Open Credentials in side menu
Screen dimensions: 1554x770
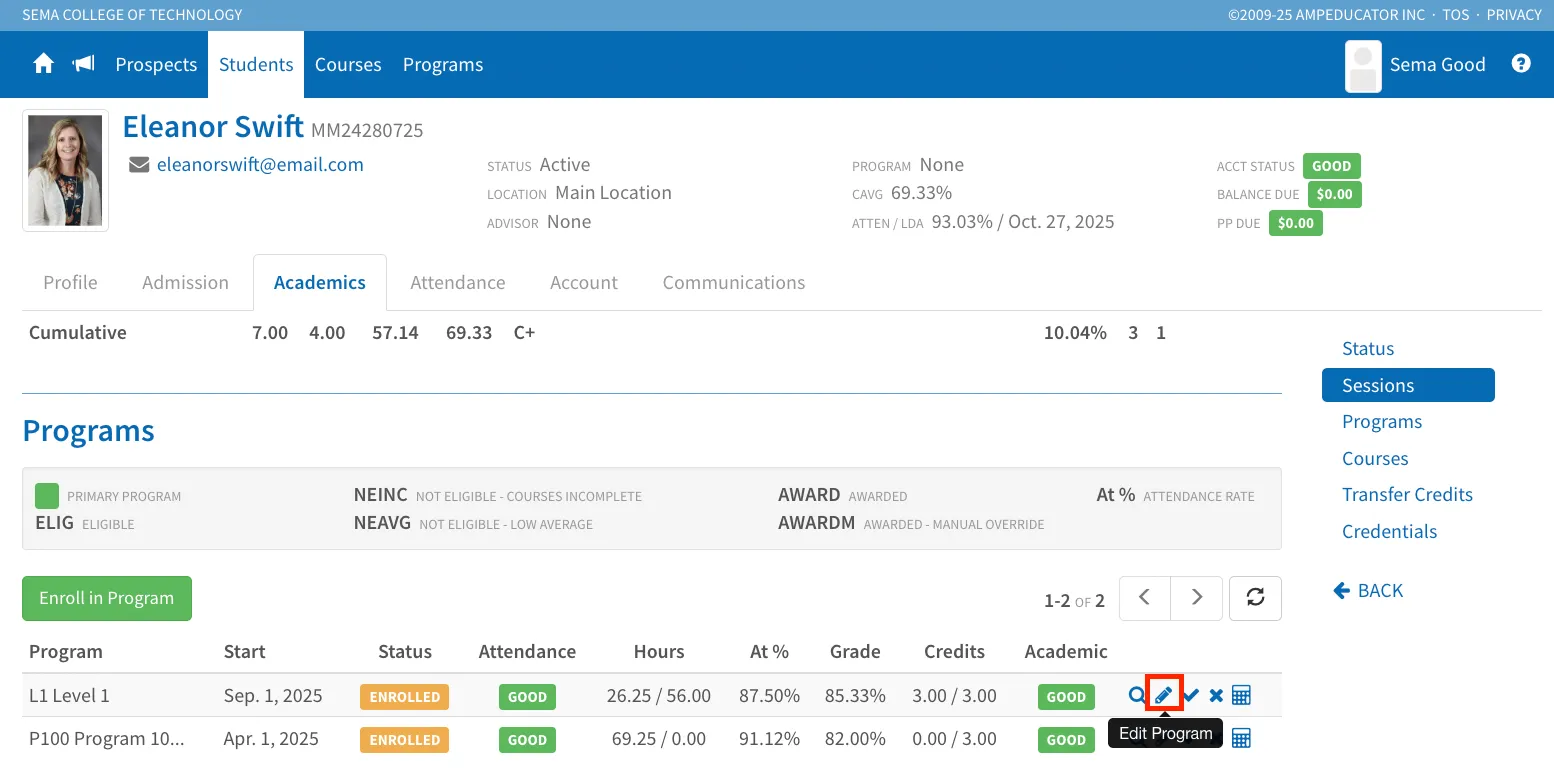pyautogui.click(x=1389, y=531)
